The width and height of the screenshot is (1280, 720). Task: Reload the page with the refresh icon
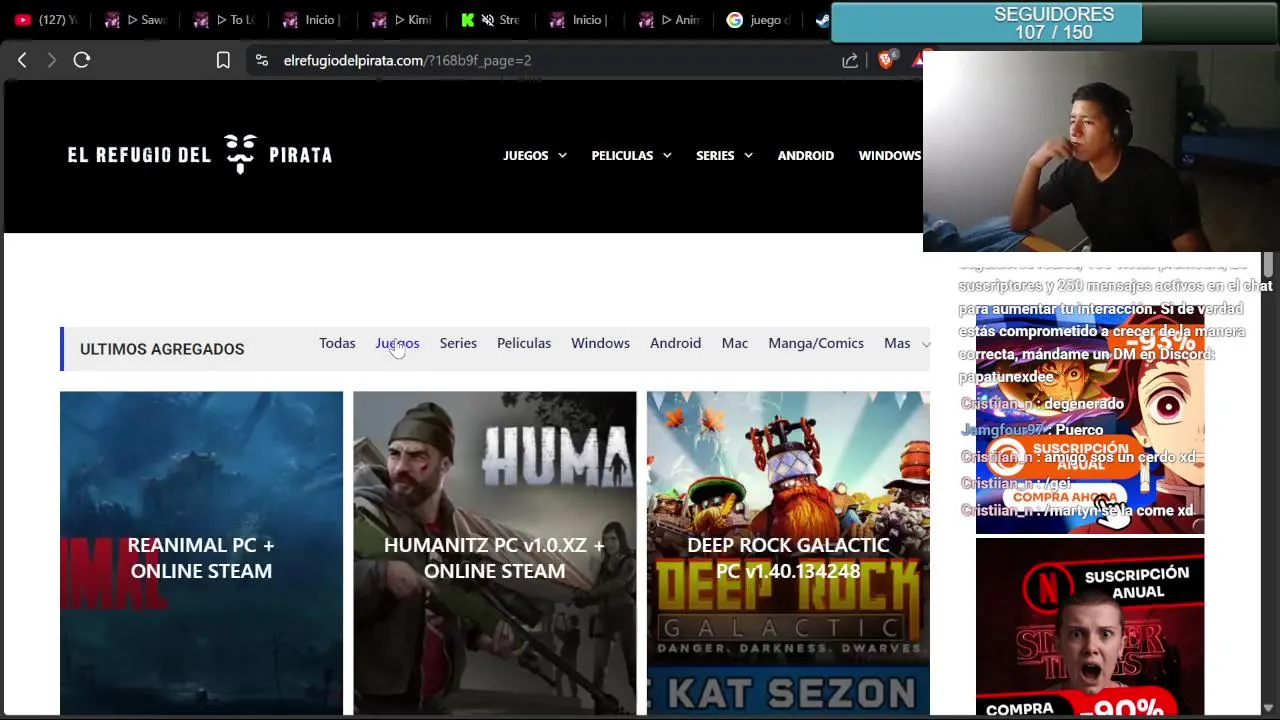coord(82,60)
